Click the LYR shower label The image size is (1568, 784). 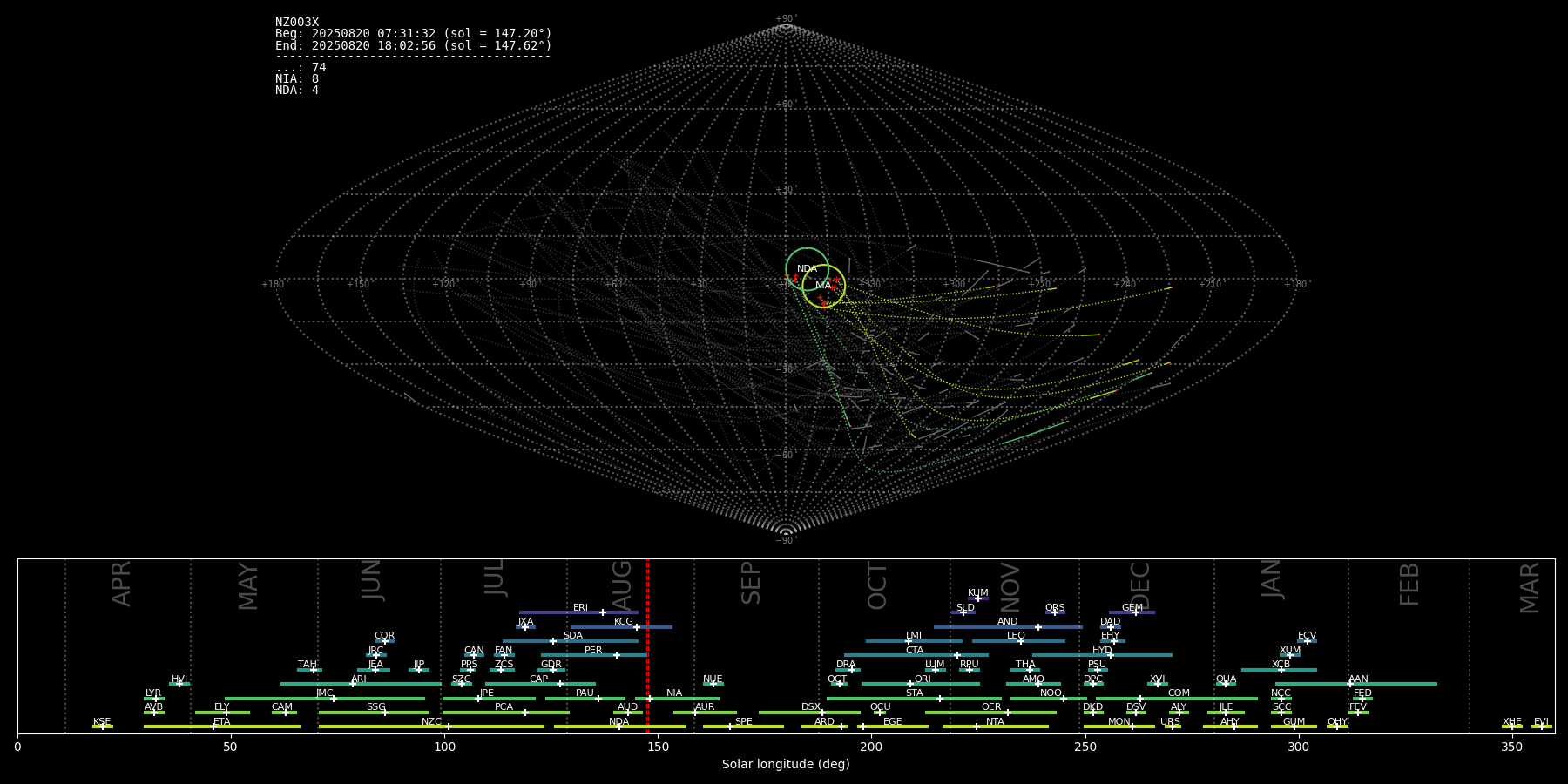[x=153, y=693]
